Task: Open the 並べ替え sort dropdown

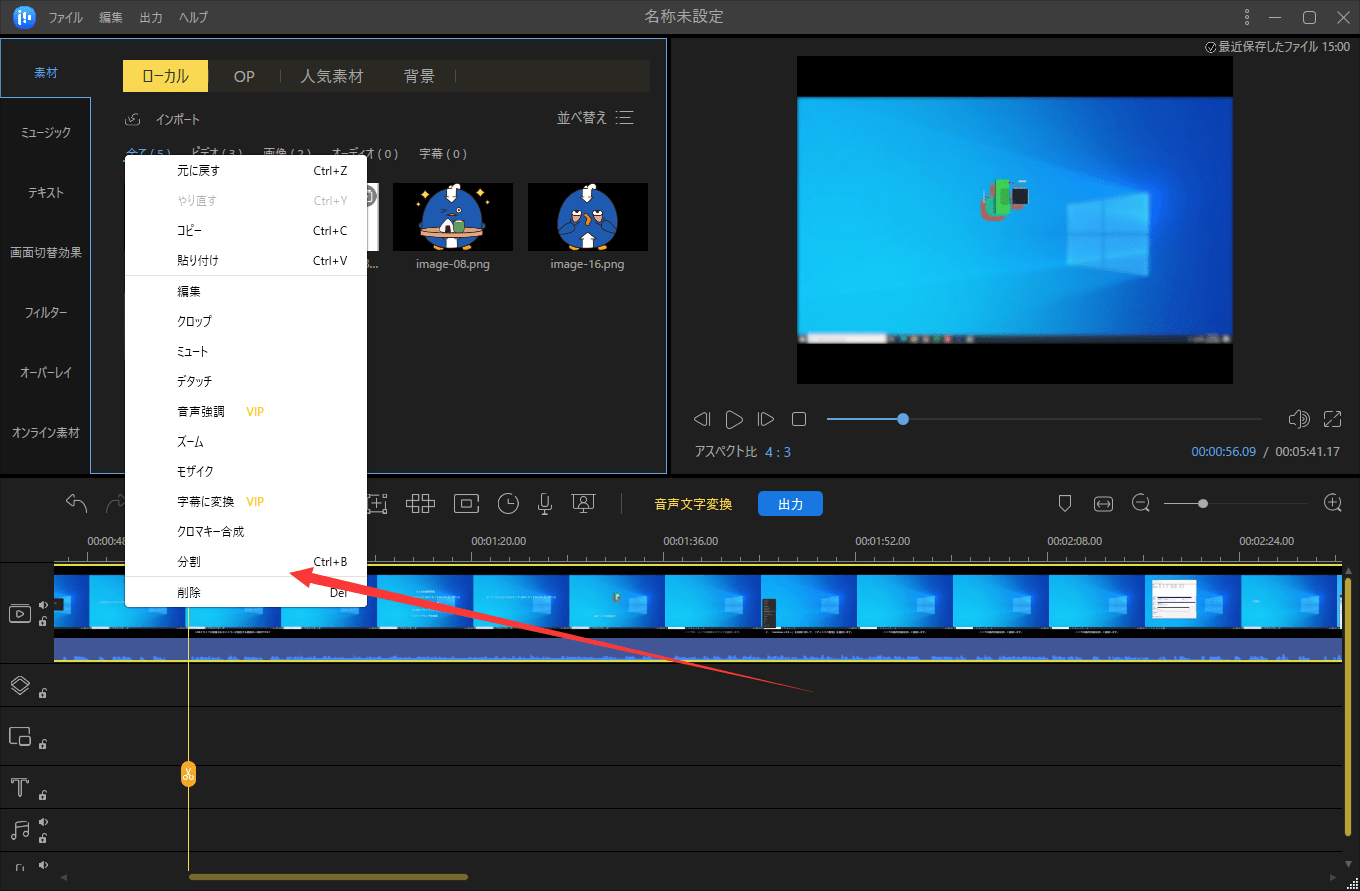Action: coord(595,118)
